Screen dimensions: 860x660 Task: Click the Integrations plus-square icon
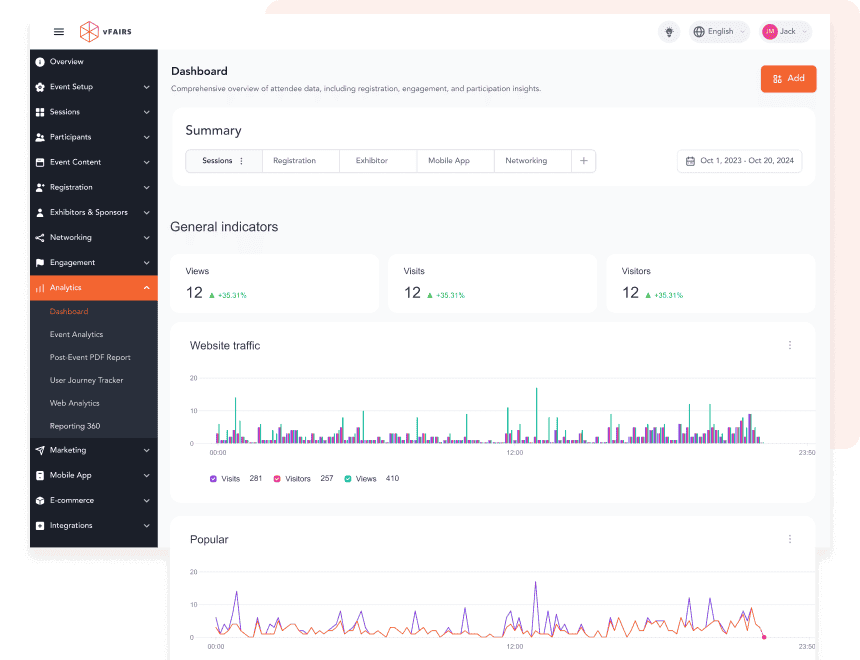point(40,526)
